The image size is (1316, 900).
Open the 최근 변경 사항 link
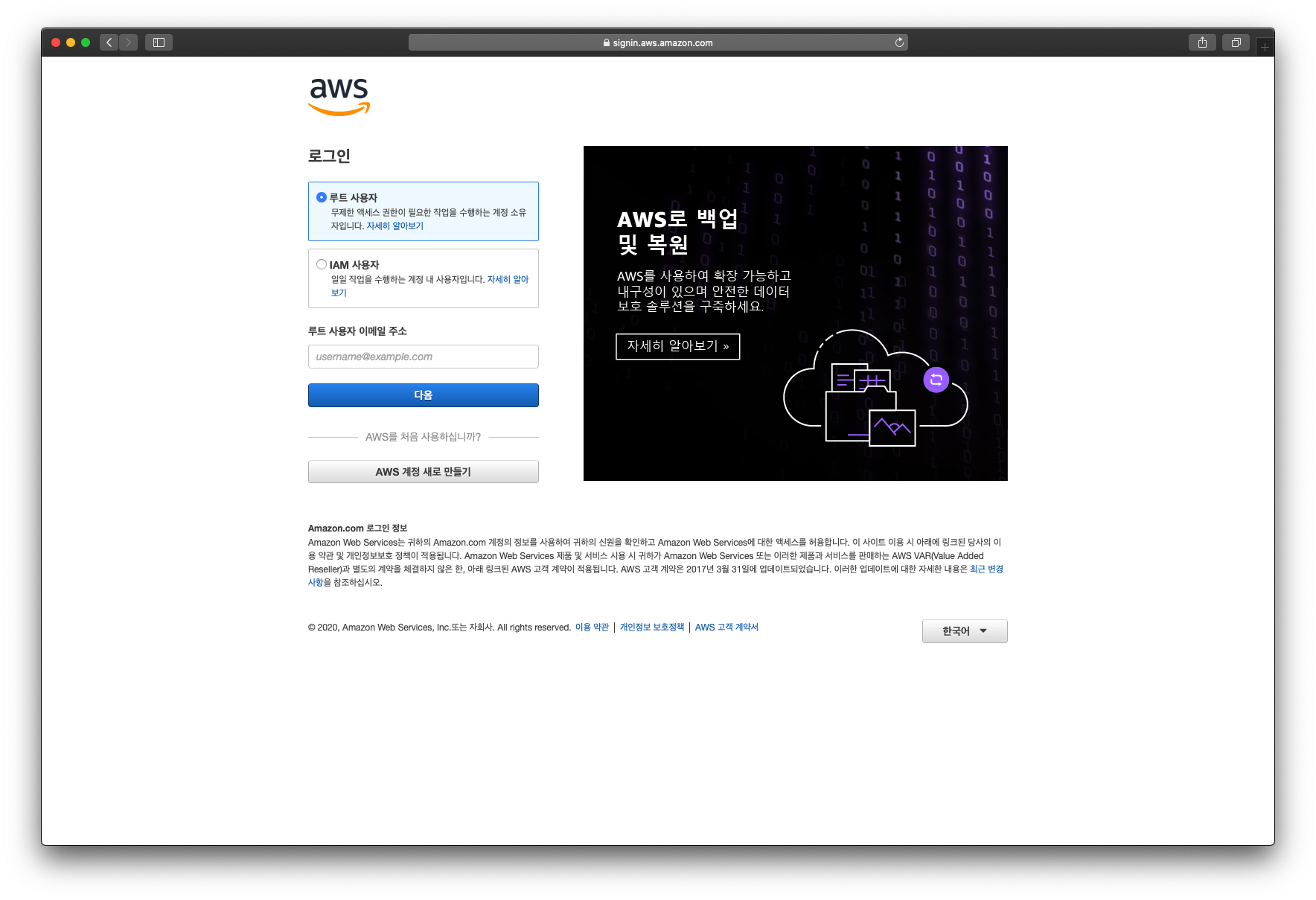(x=986, y=569)
